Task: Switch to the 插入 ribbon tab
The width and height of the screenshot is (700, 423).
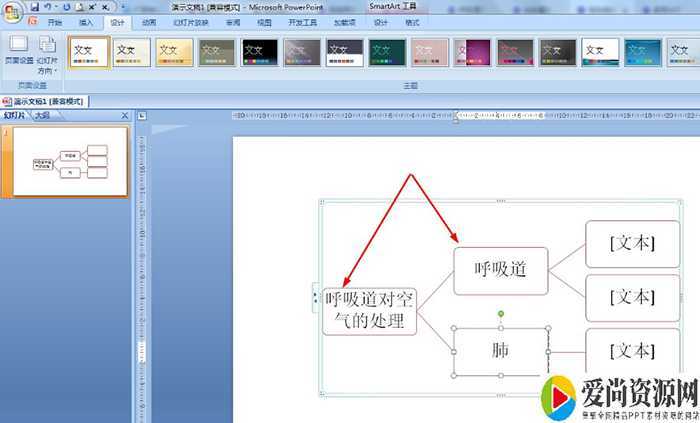Action: tap(86, 21)
